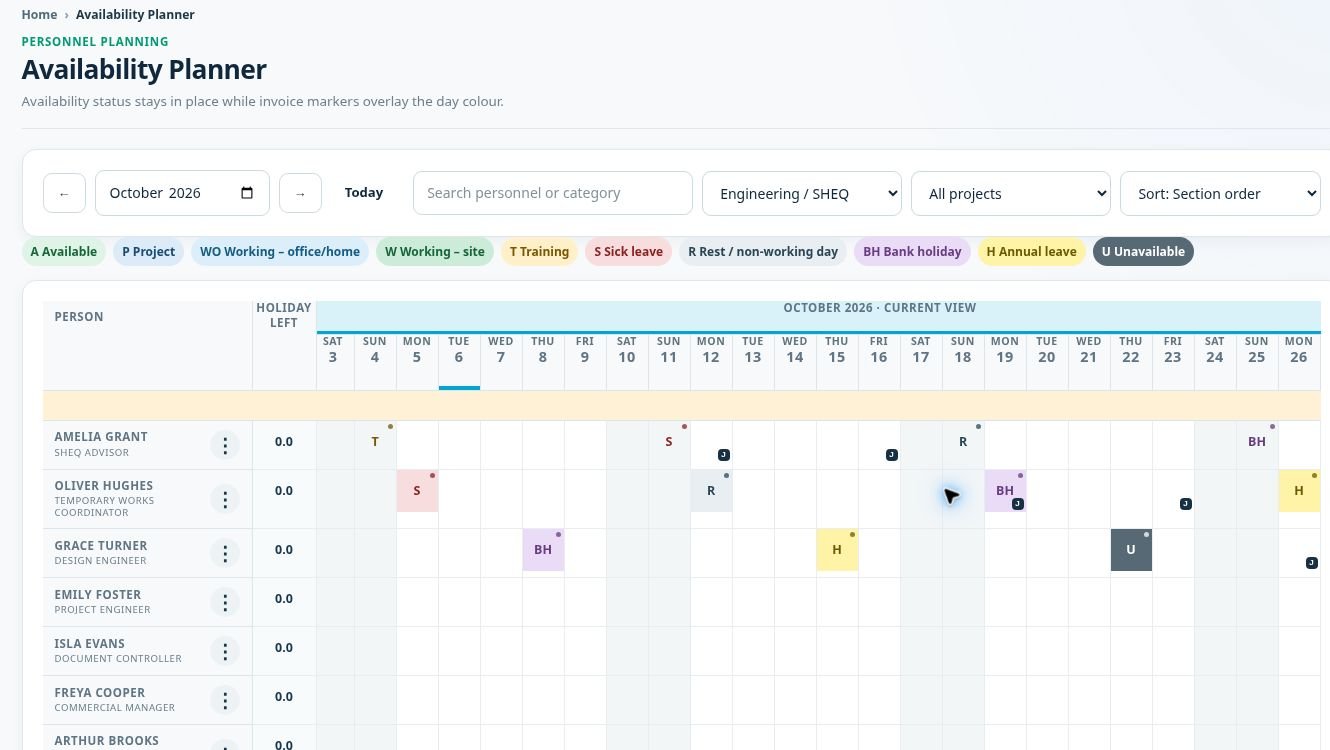The width and height of the screenshot is (1330, 750).
Task: Click invoice marker J on Oliver's Oct 23
Action: tap(1186, 504)
